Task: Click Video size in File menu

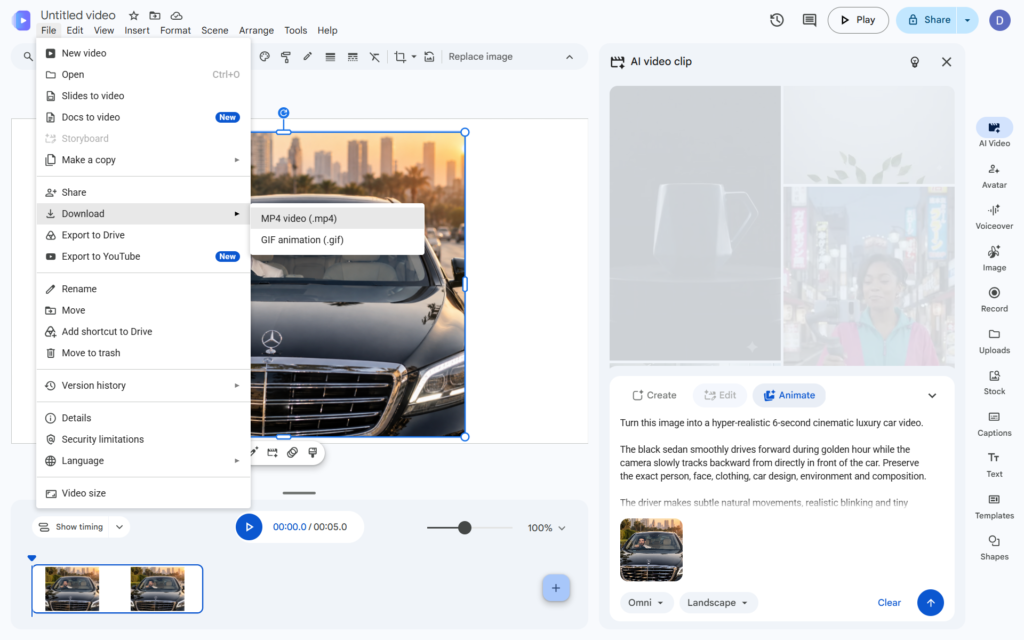Action: [144, 493]
